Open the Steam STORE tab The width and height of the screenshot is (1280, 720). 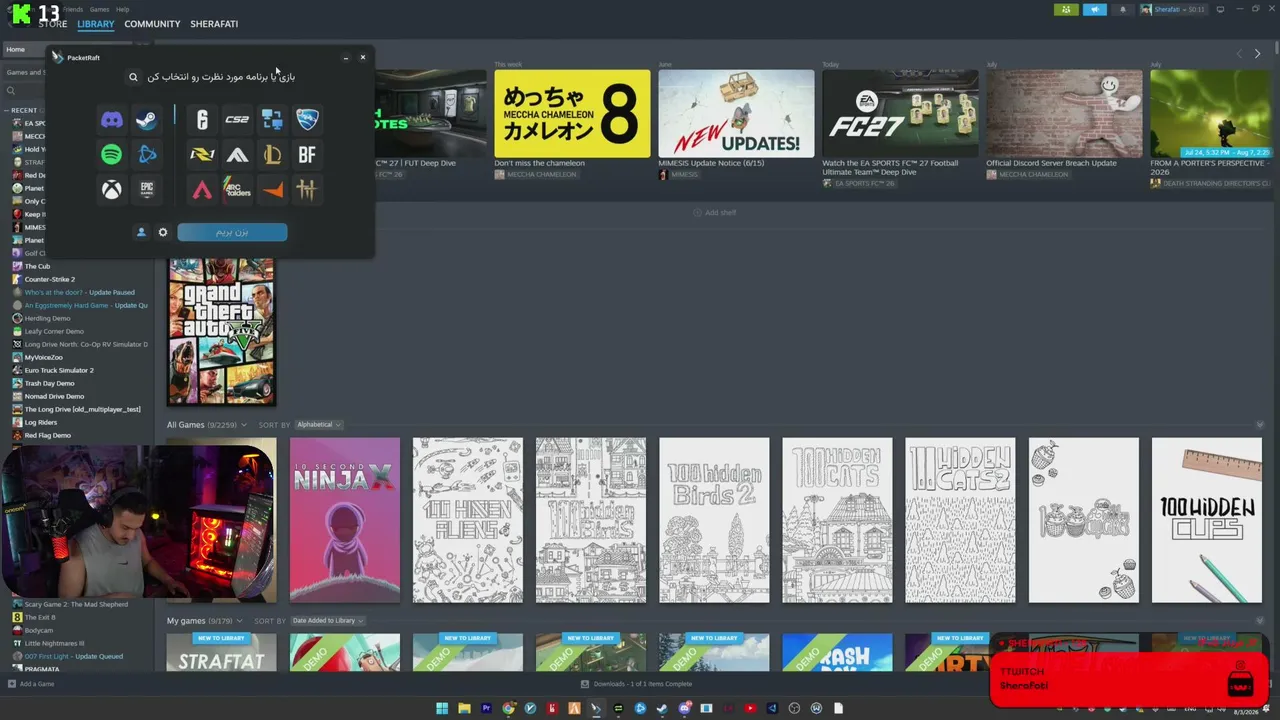(x=52, y=24)
